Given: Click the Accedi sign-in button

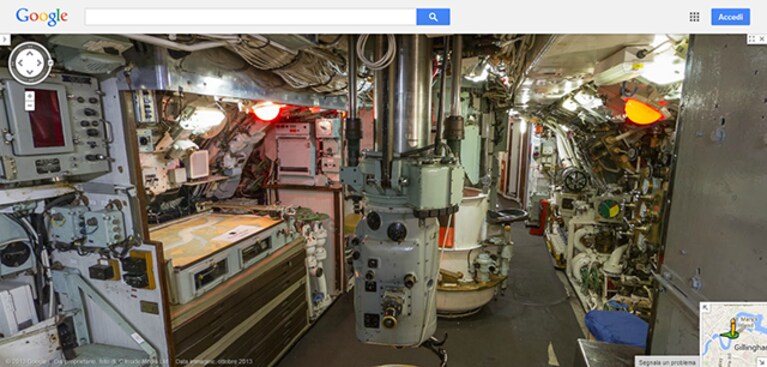Looking at the screenshot, I should click(730, 17).
